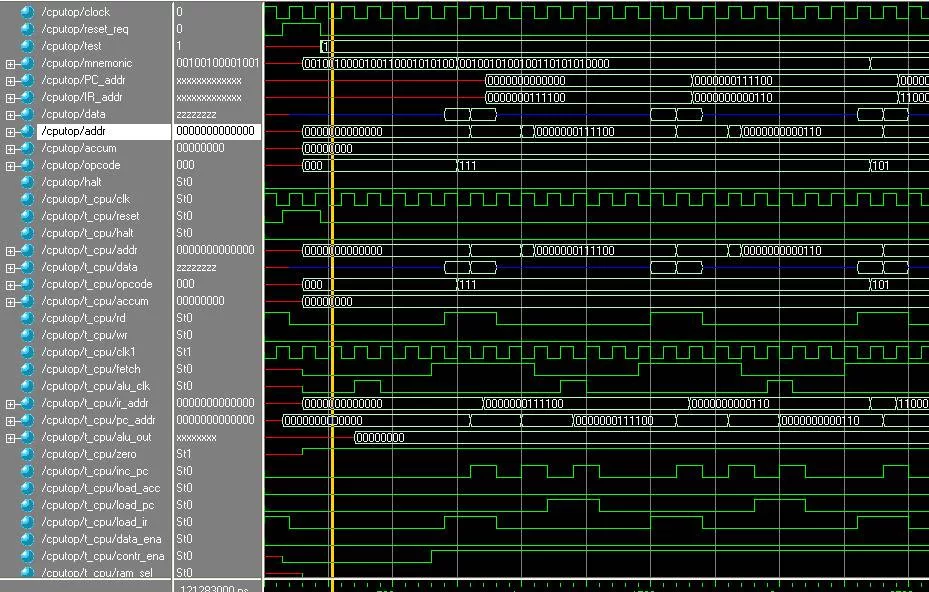The image size is (929, 592).
Task: Click the yellow cursor line in the waveform
Action: (331, 300)
